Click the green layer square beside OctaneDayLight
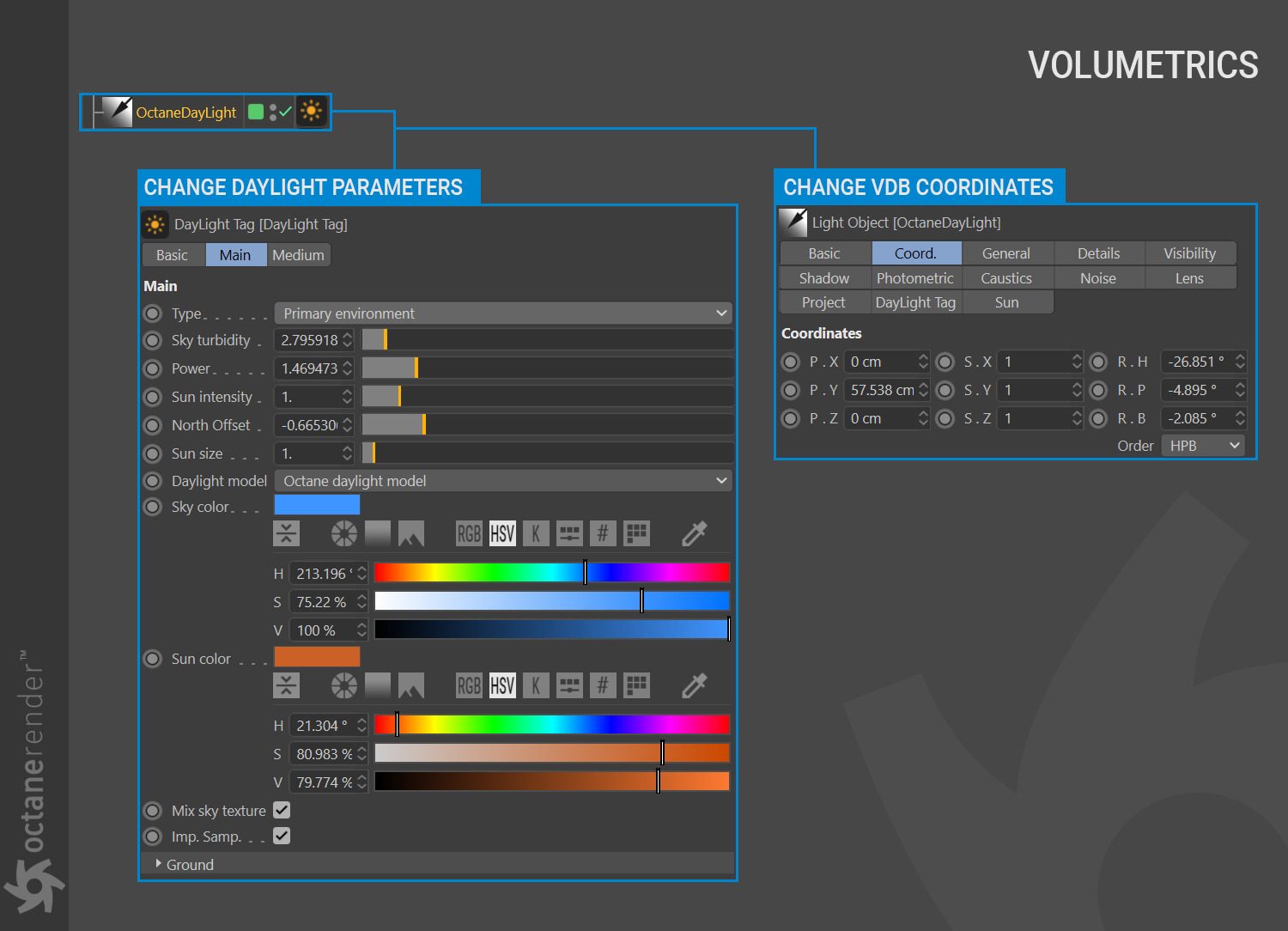The image size is (1288, 931). point(255,112)
